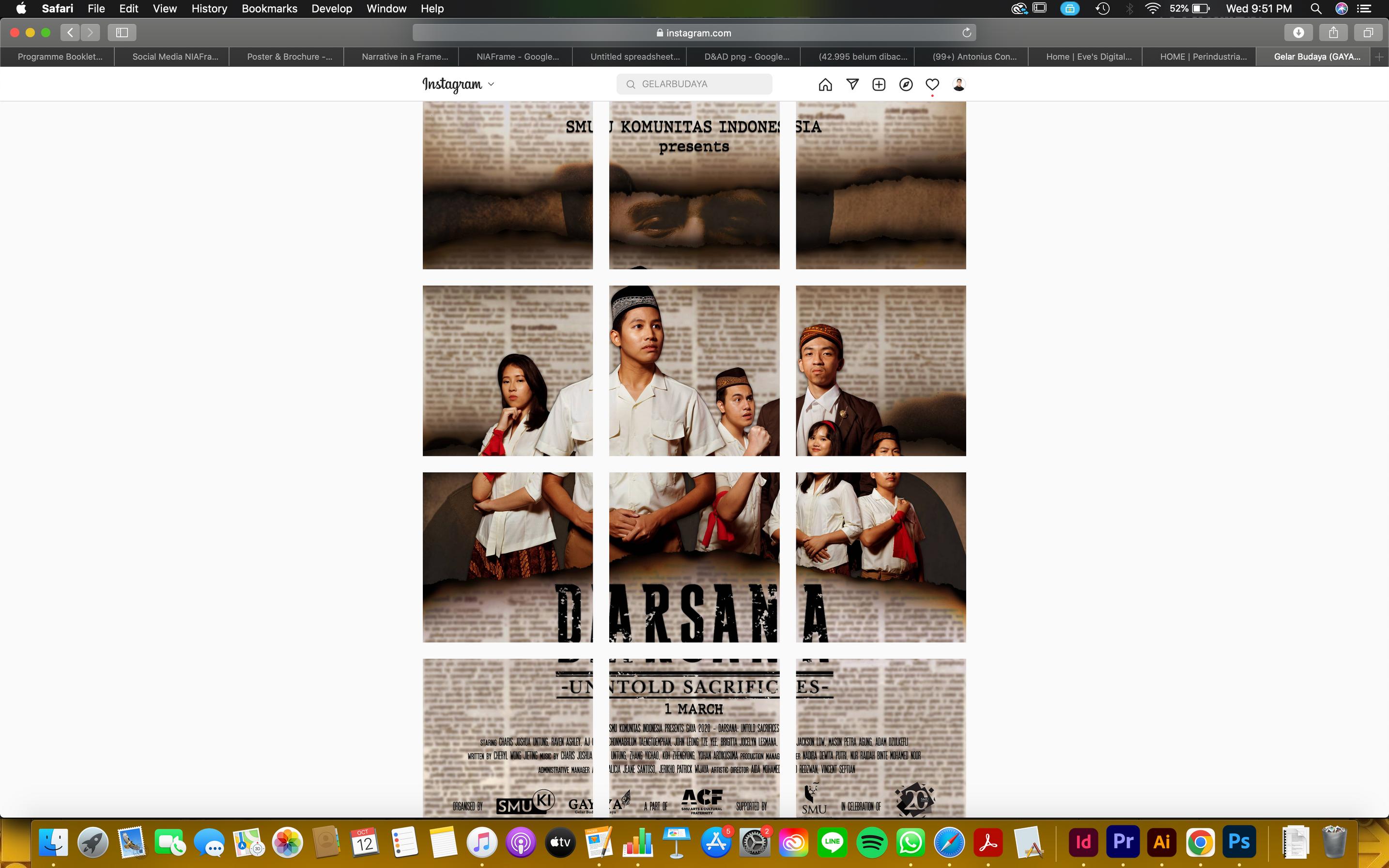Open the man in peci post thumbnail
This screenshot has width=1389, height=868.
point(694,370)
